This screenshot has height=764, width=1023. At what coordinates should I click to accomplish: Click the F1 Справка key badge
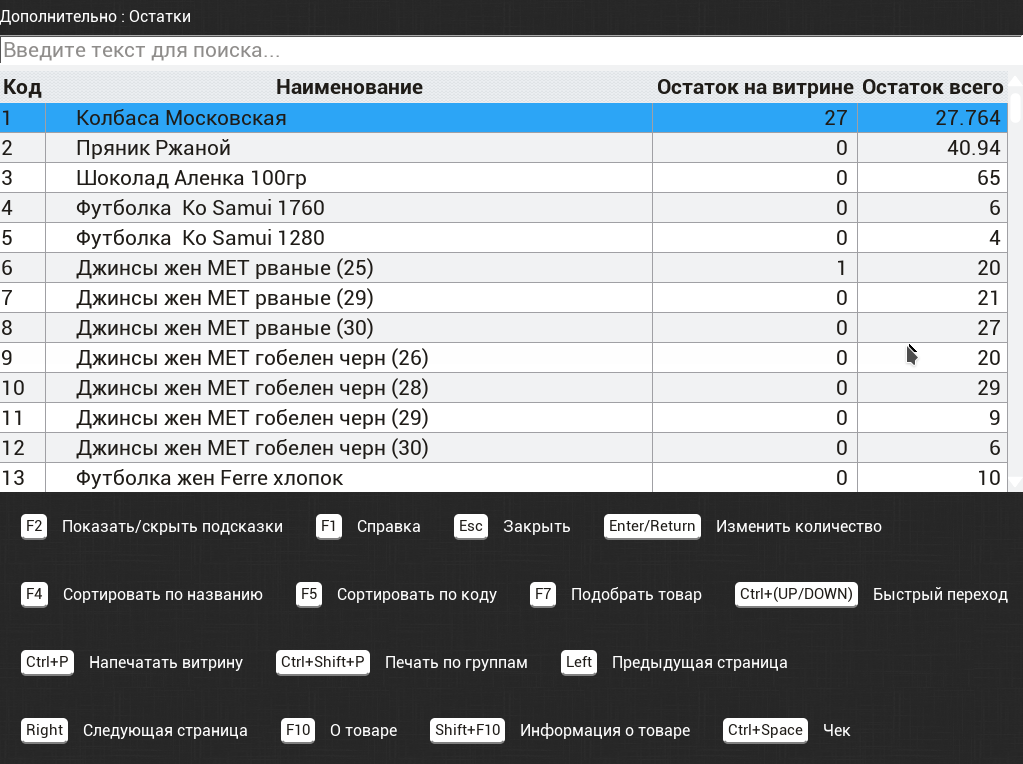coord(329,526)
